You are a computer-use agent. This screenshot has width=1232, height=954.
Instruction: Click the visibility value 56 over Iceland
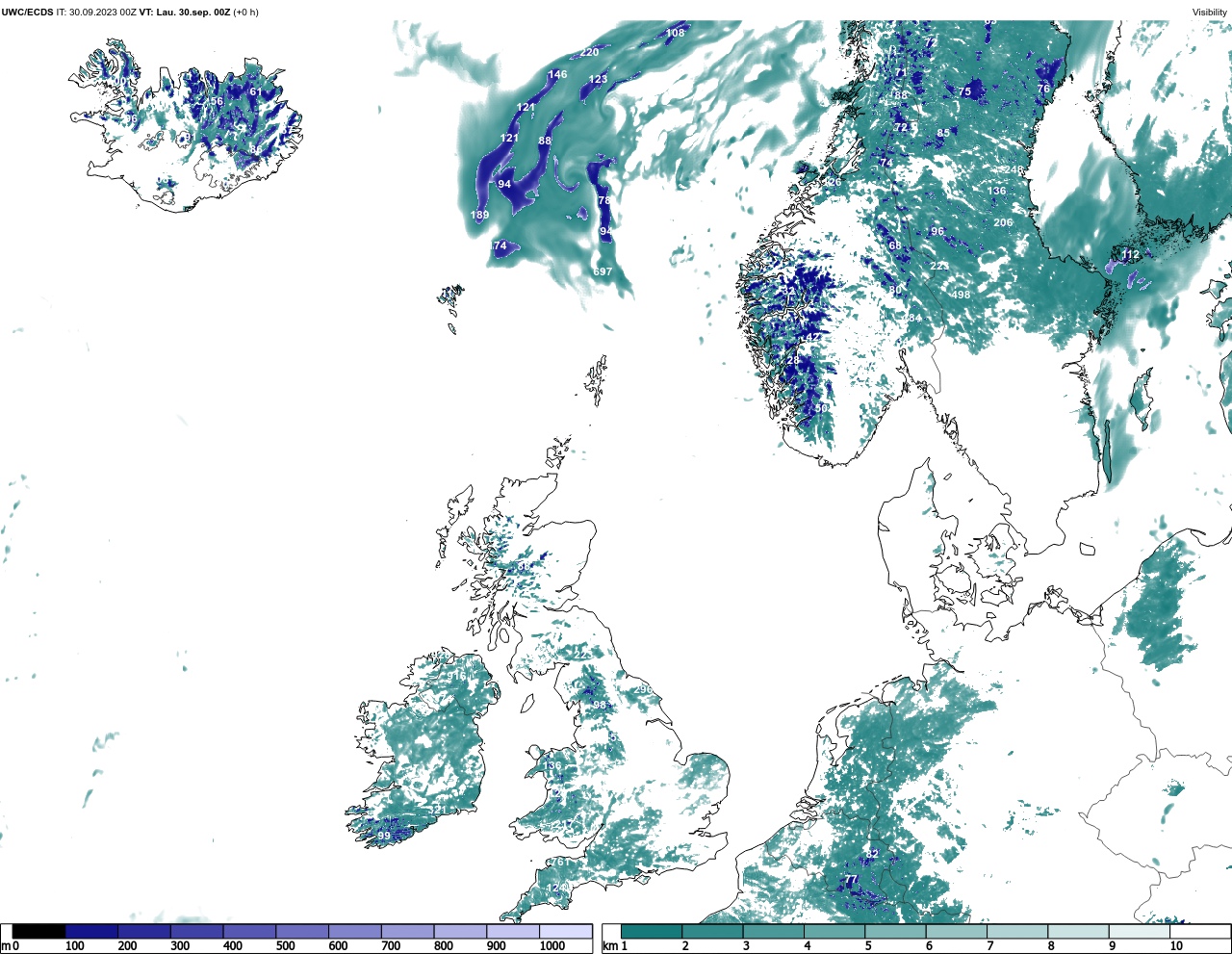point(217,101)
